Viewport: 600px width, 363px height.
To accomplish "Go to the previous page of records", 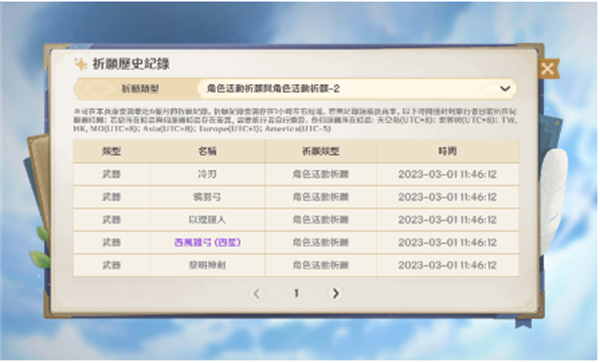I will click(x=256, y=293).
